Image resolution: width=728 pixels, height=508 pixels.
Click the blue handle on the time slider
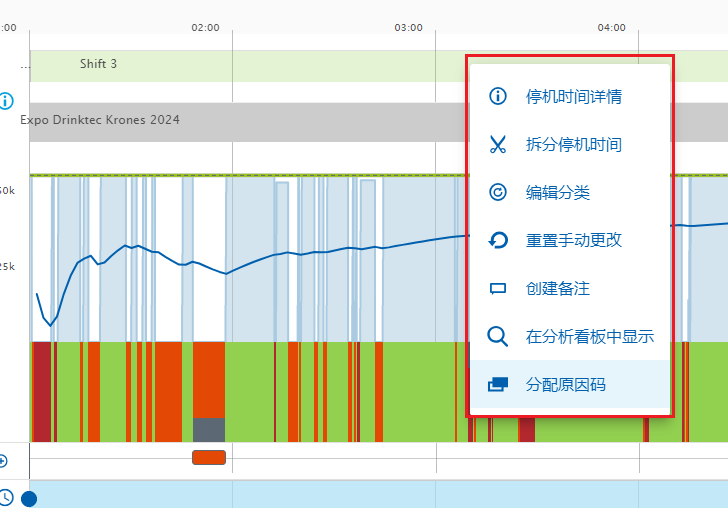pyautogui.click(x=29, y=498)
